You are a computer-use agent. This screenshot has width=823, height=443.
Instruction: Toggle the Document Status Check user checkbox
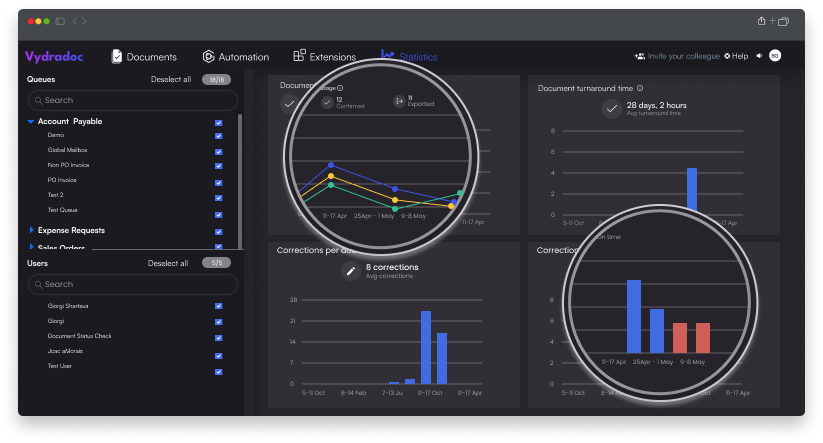click(218, 336)
